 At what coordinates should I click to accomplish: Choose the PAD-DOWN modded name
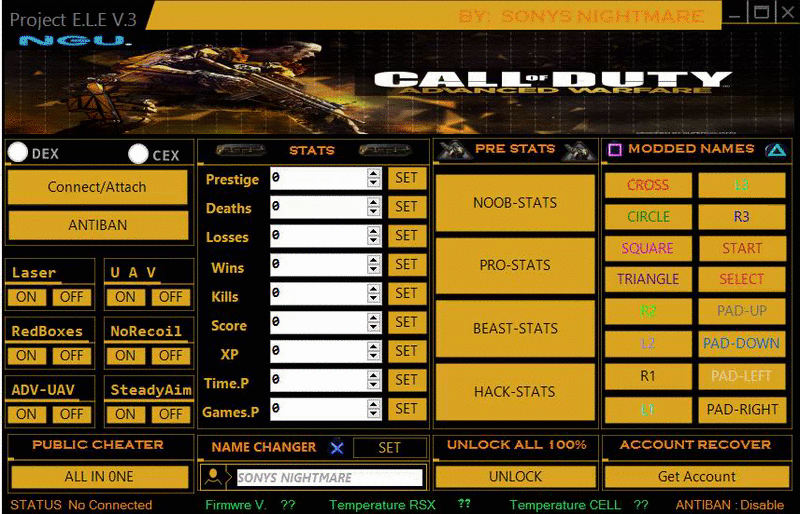pos(742,344)
